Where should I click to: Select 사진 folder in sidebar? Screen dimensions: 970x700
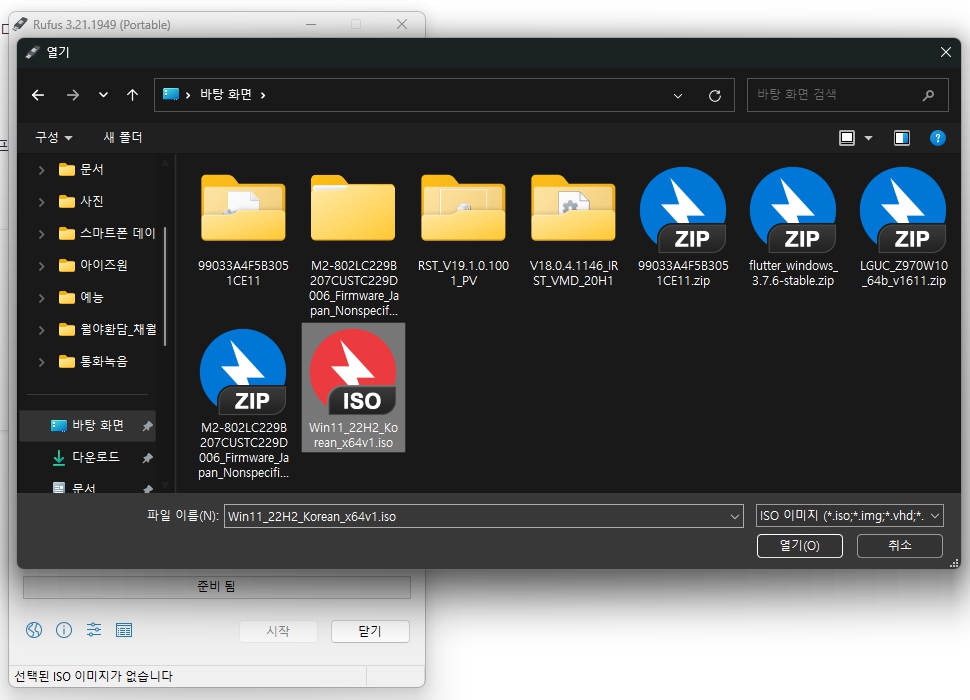[81, 201]
